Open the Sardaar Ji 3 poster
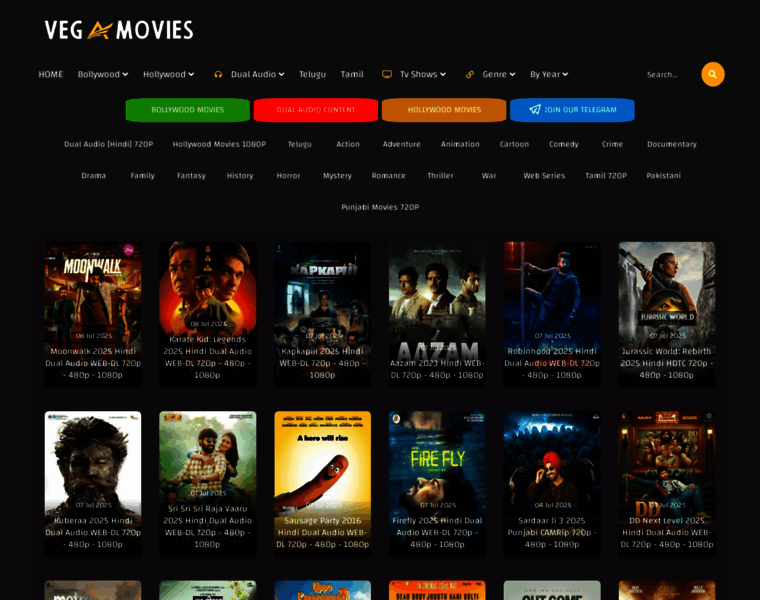The width and height of the screenshot is (760, 600). [x=552, y=484]
